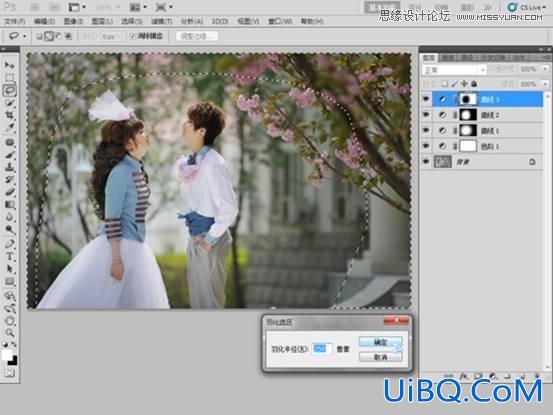Click the background color swatch
The width and height of the screenshot is (553, 415).
[13, 361]
